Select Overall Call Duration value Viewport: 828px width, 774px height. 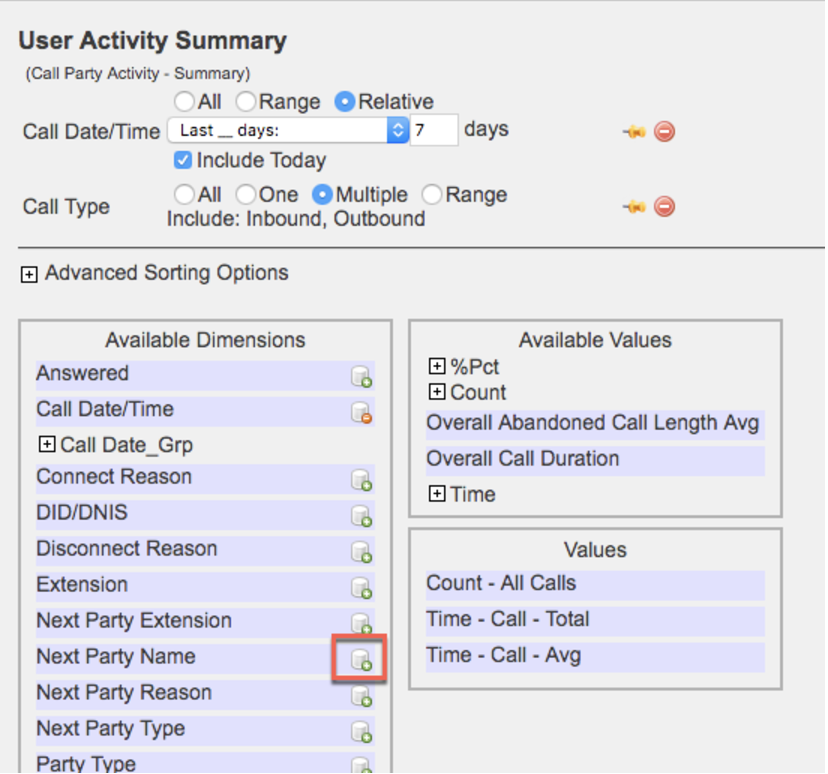(x=523, y=459)
